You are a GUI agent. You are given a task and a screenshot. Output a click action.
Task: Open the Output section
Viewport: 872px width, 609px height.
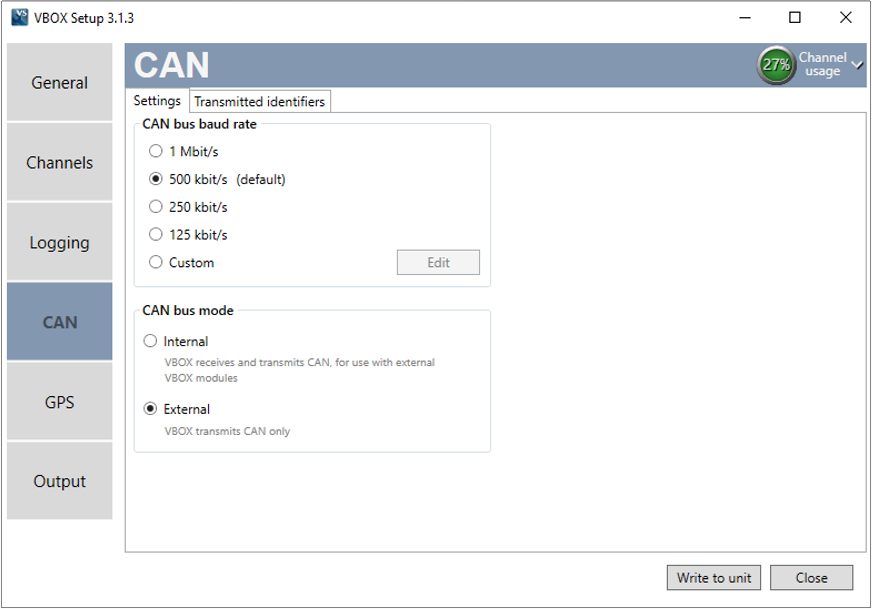60,481
